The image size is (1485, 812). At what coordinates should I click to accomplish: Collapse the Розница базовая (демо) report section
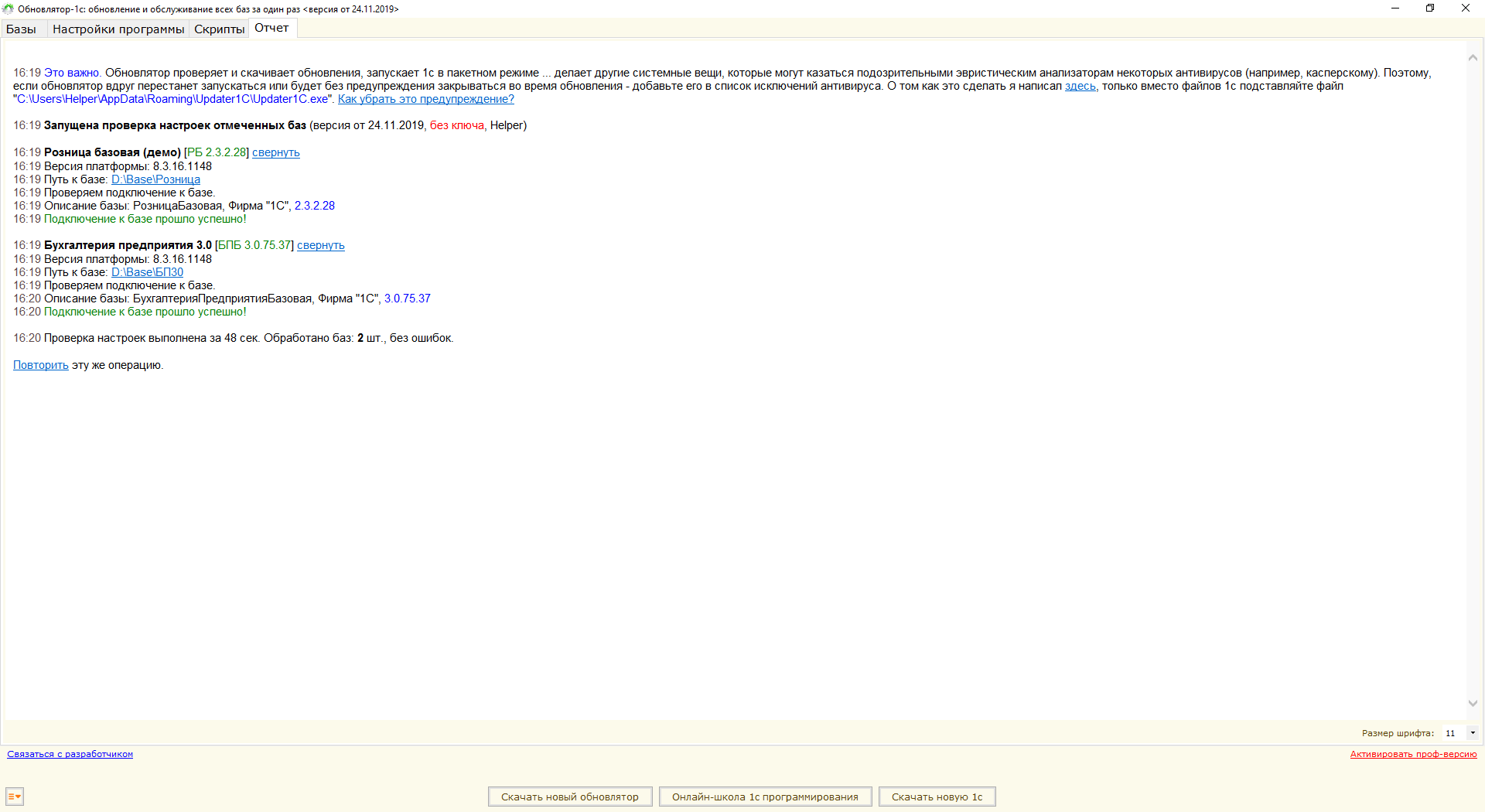pos(275,153)
